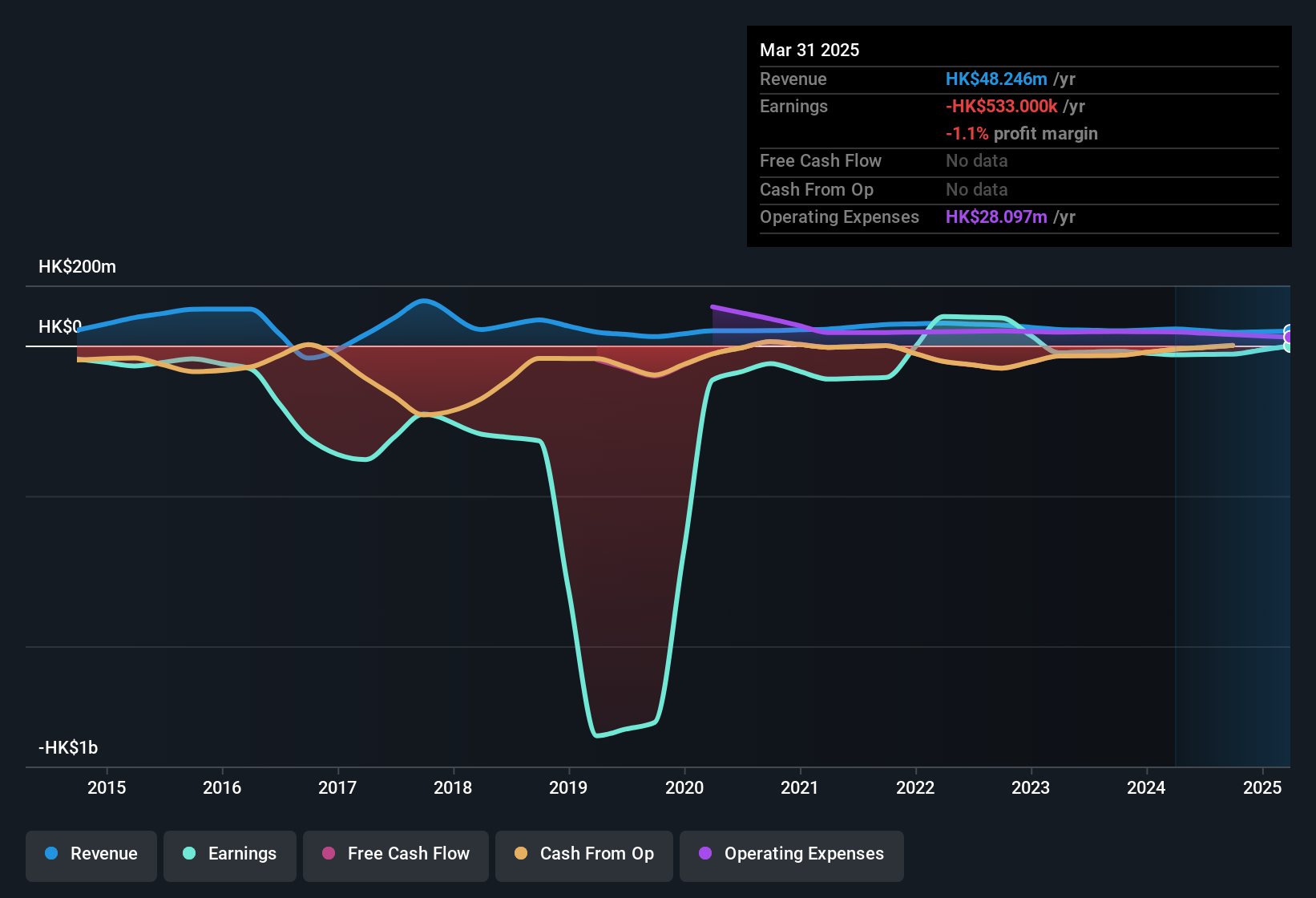Click the earnings trough near 2019
The width and height of the screenshot is (1316, 898).
coord(597,734)
